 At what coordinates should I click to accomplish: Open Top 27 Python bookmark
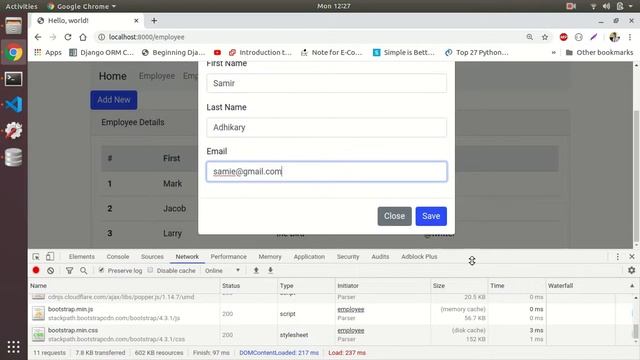click(477, 52)
